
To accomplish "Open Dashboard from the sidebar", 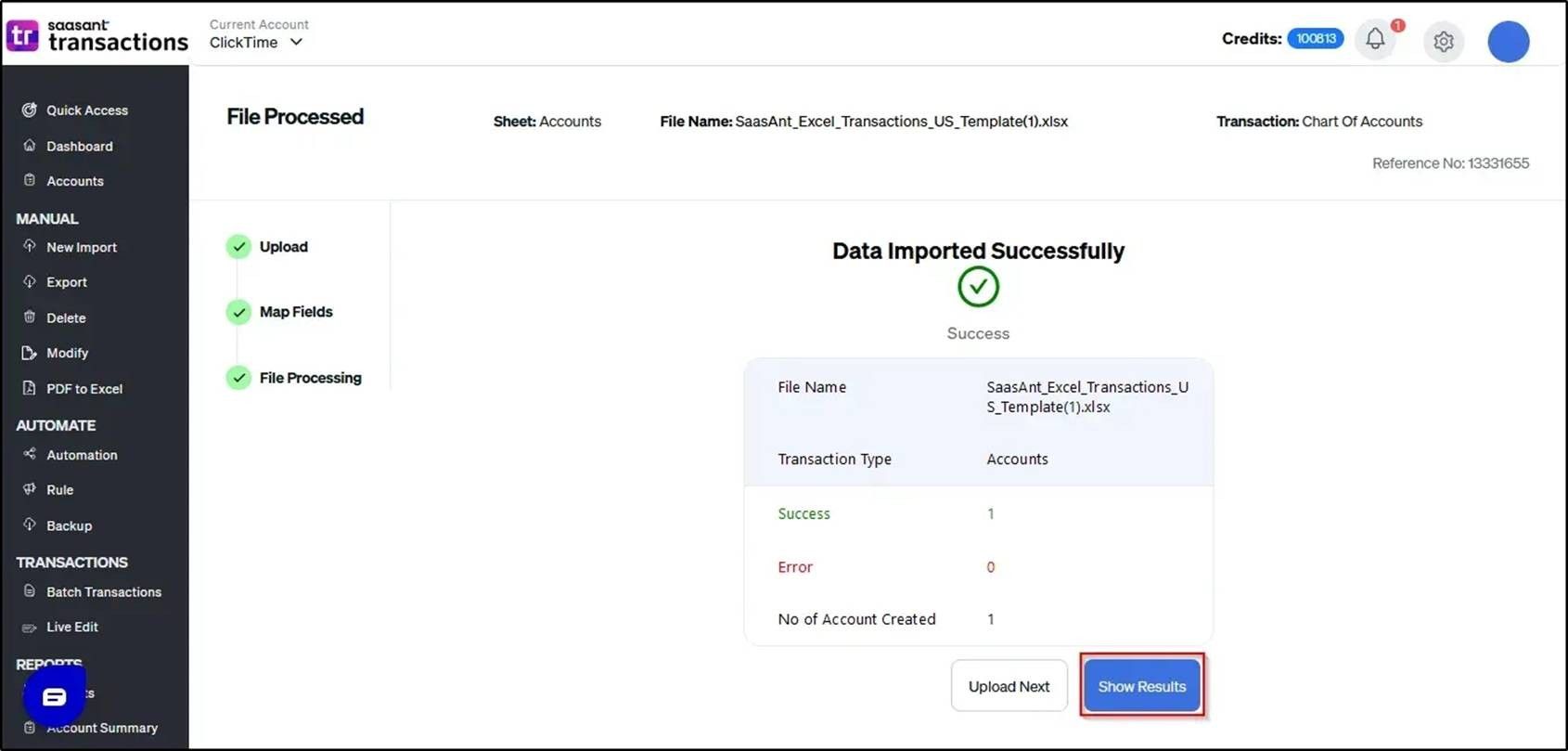I will (x=80, y=147).
